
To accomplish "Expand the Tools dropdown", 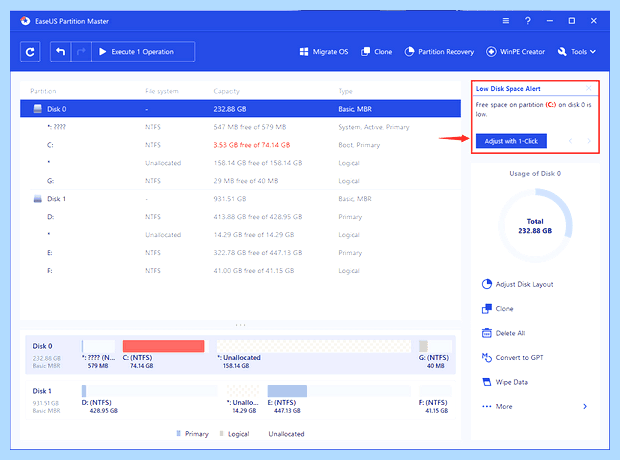I will [577, 52].
